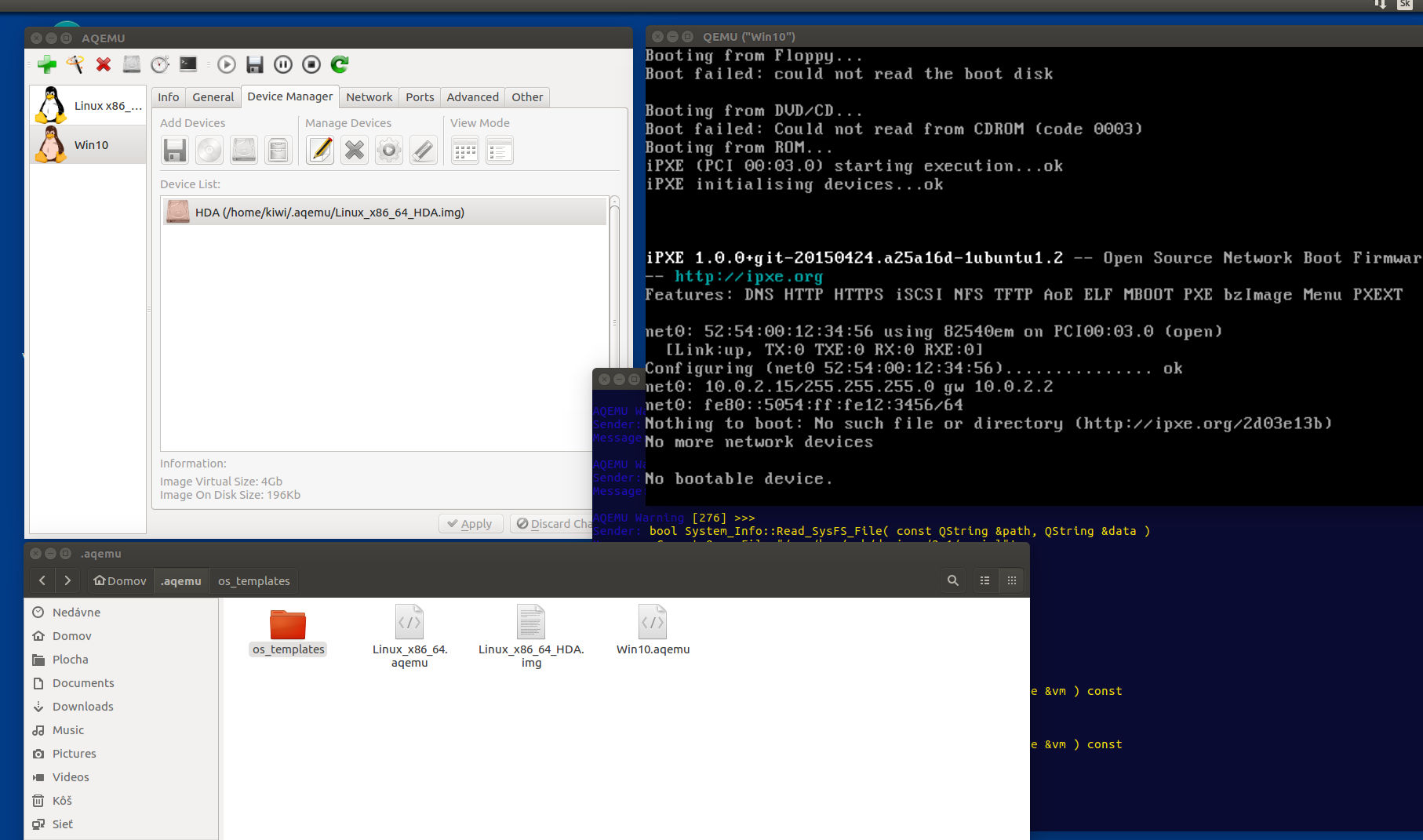Add a hard disk device
This screenshot has height=840, width=1423.
pos(244,150)
